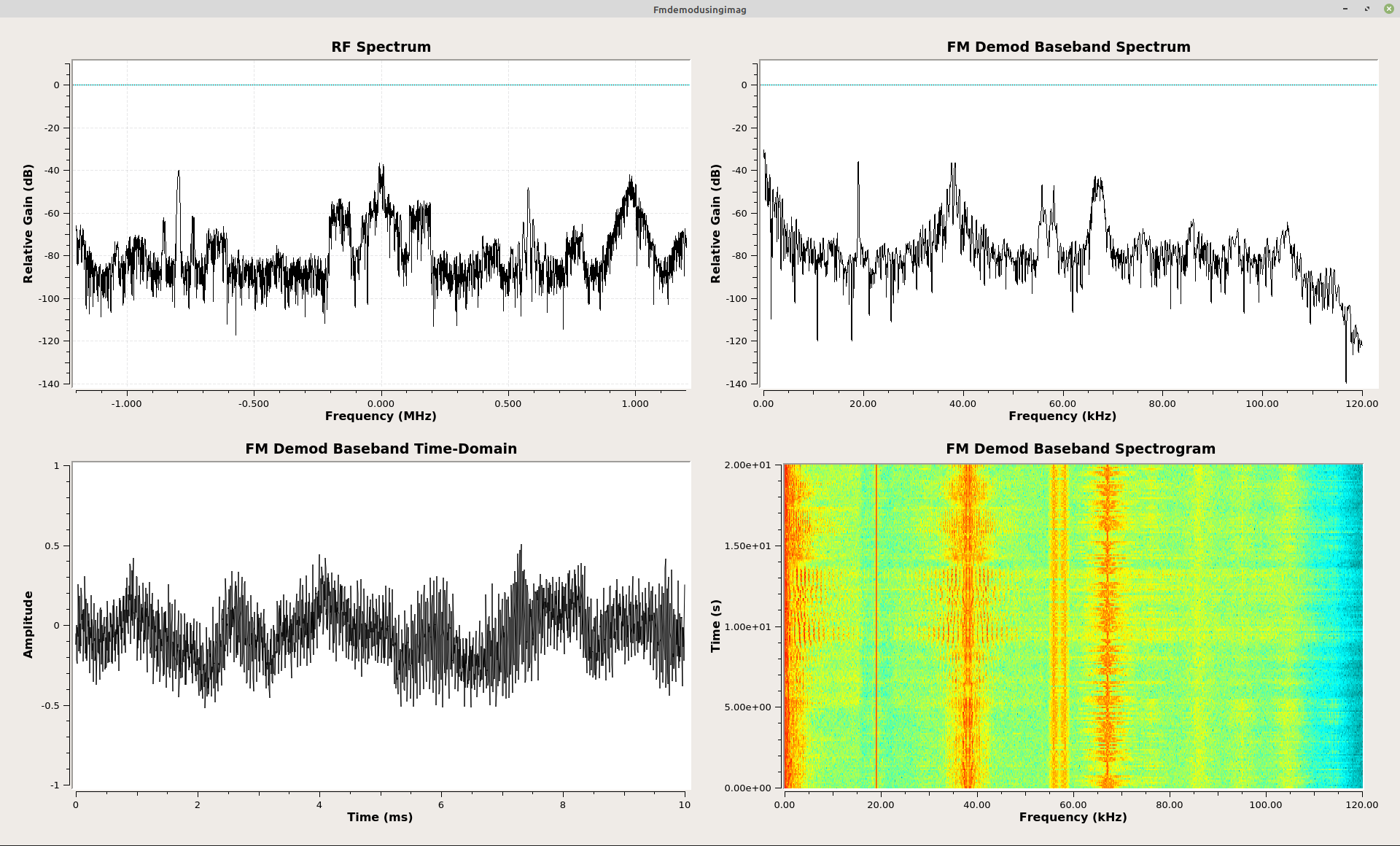Viewport: 1400px width, 846px height.
Task: Click the Frequency (MHz) axis label
Action: pyautogui.click(x=381, y=416)
